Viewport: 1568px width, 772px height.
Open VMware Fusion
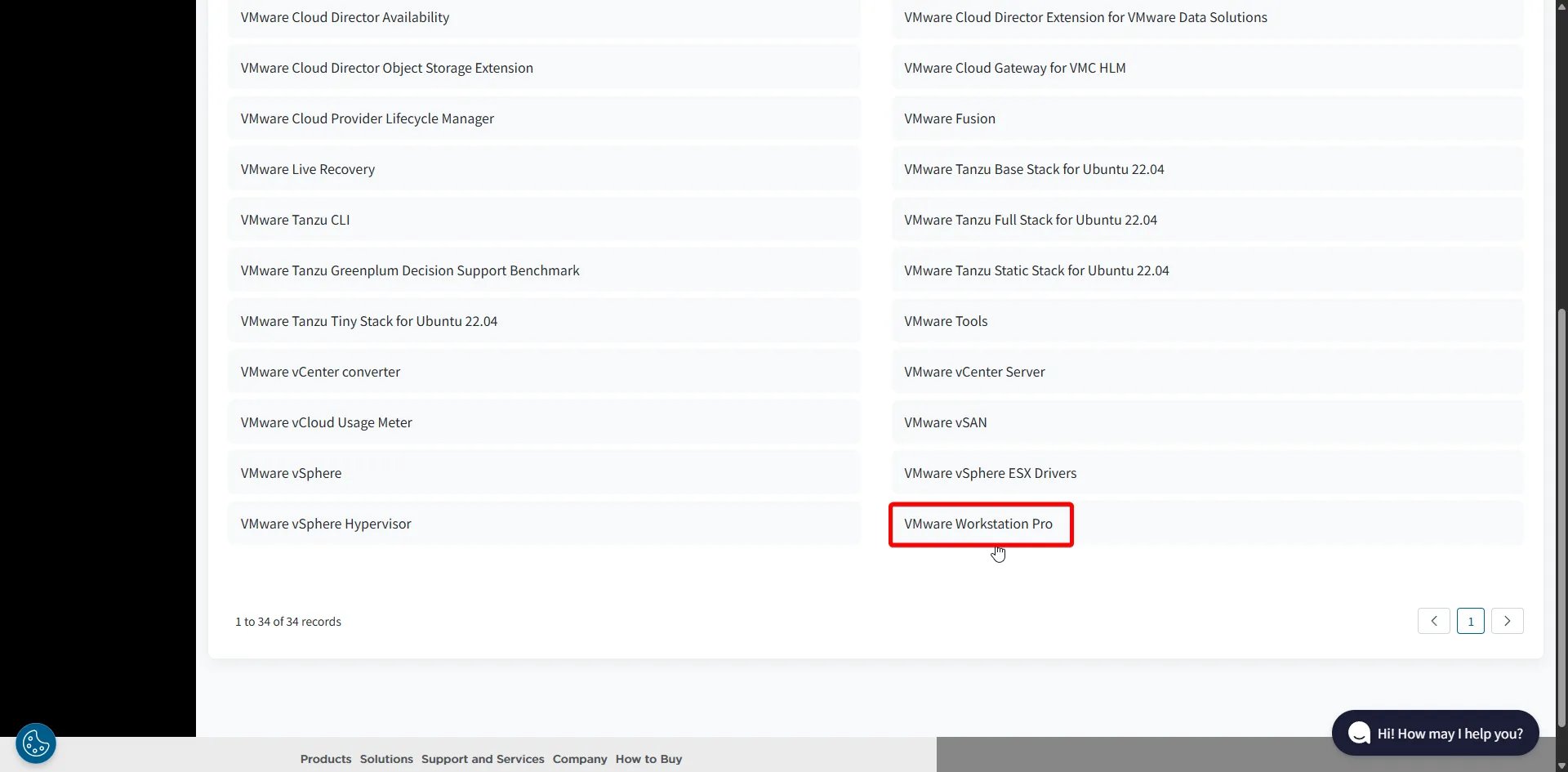tap(1207, 118)
